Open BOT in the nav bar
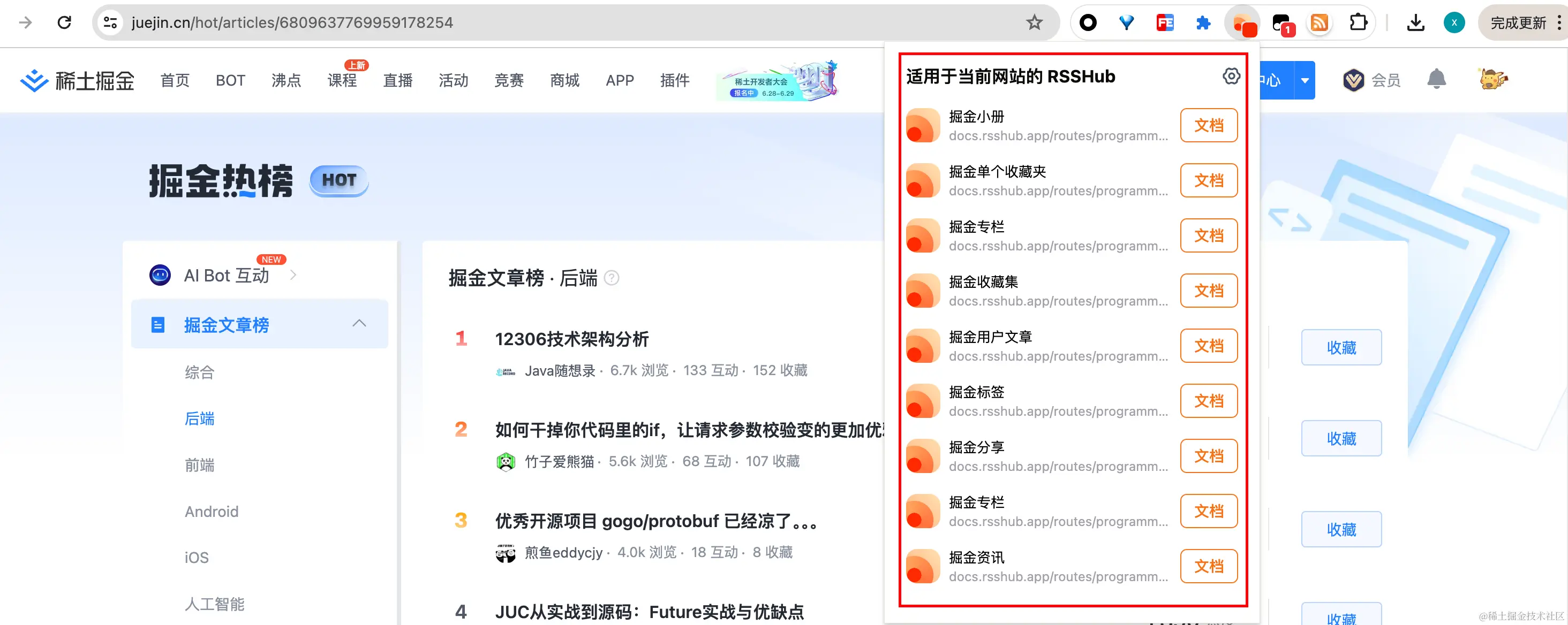The image size is (1568, 625). pyautogui.click(x=230, y=80)
